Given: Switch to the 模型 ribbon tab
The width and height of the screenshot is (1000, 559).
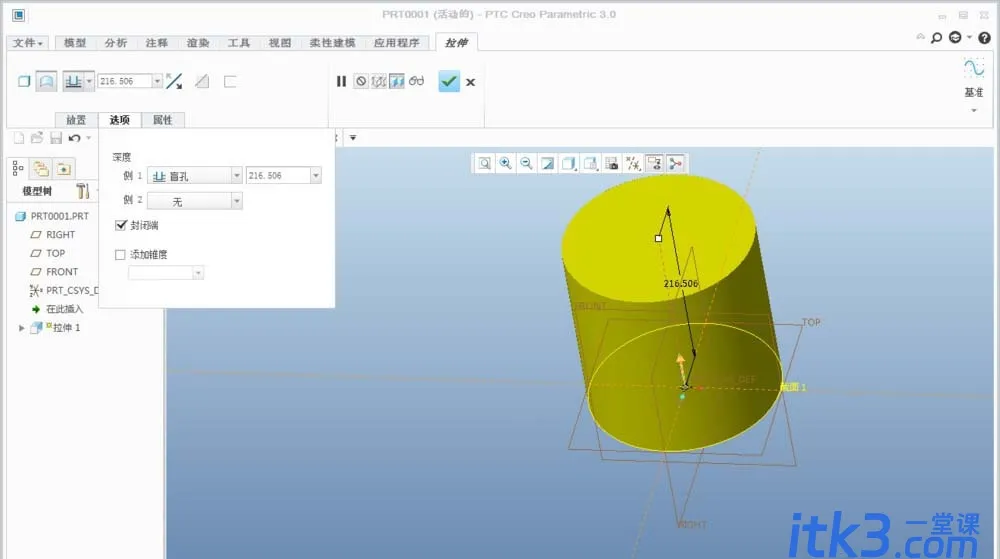Looking at the screenshot, I should click(x=75, y=43).
